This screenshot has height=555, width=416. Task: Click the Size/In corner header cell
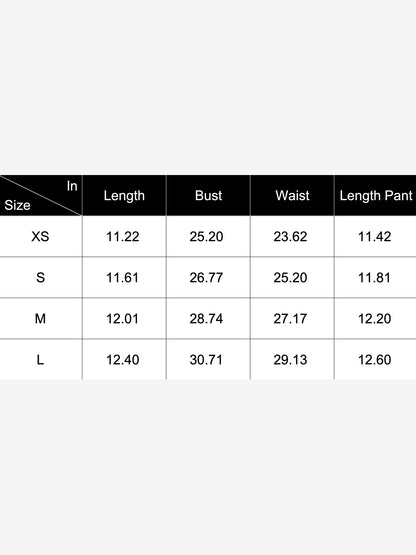[41, 195]
